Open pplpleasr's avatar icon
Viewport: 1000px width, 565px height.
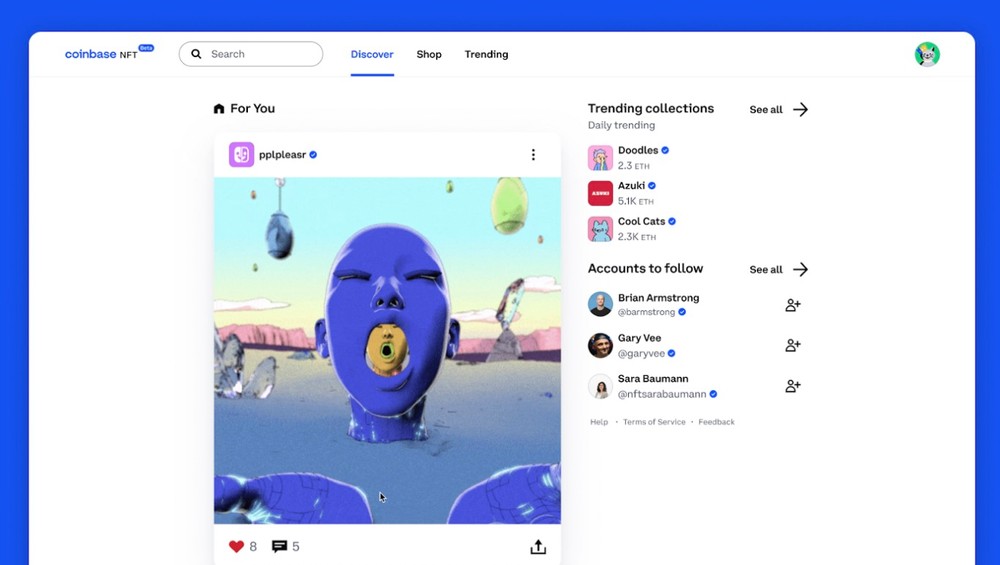(x=241, y=154)
